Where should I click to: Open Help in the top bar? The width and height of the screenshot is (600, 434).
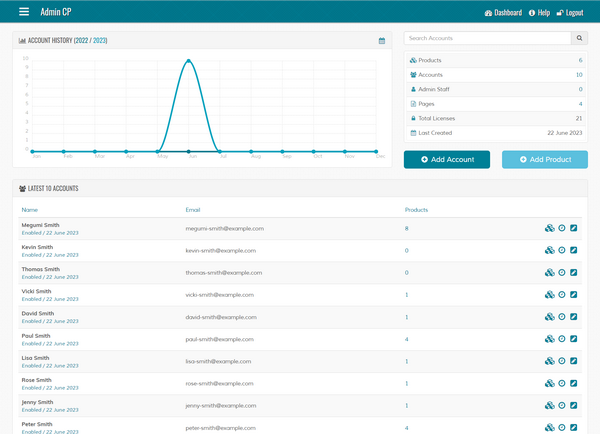539,13
